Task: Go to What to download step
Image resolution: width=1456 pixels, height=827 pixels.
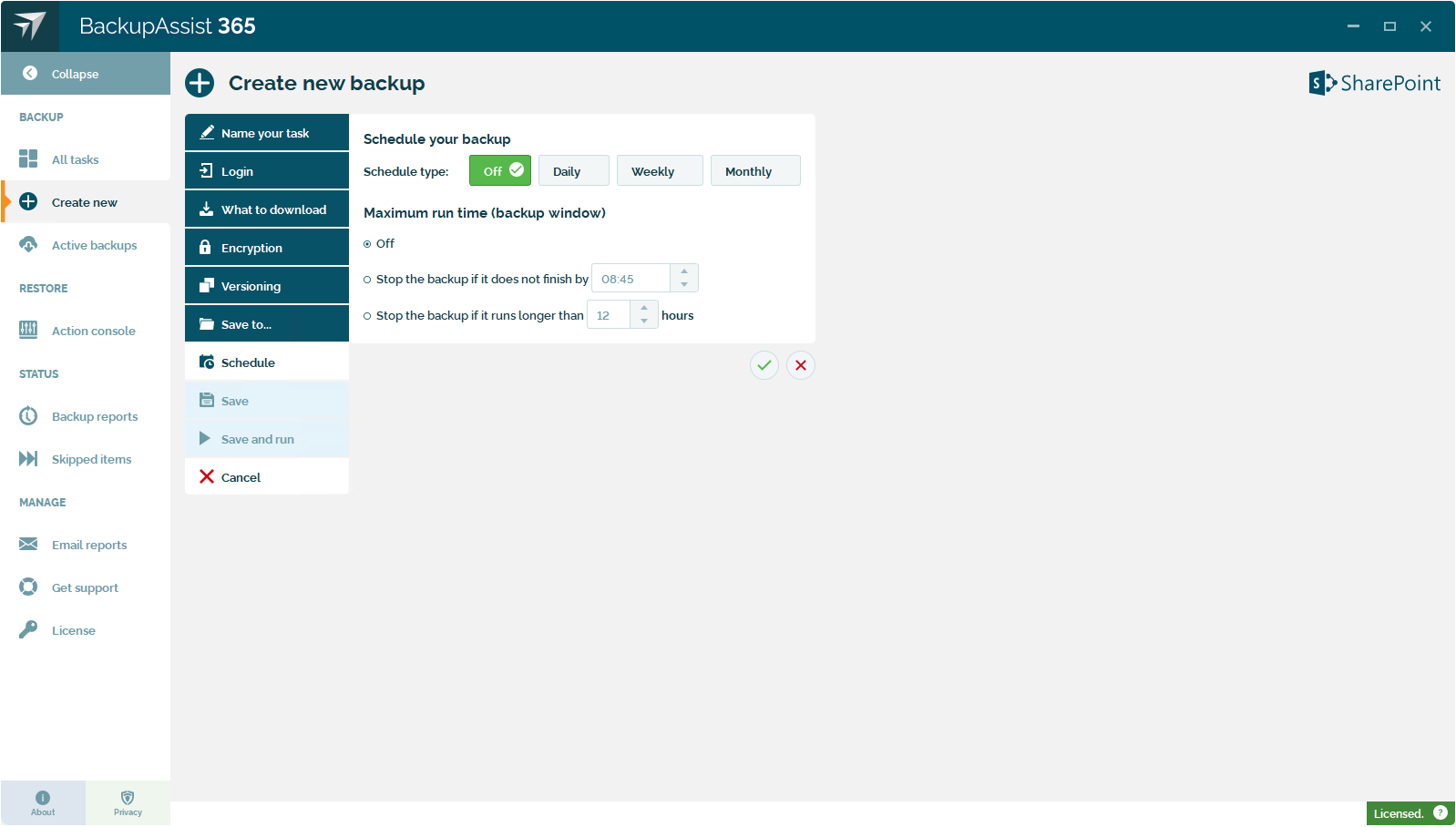Action: pos(267,209)
